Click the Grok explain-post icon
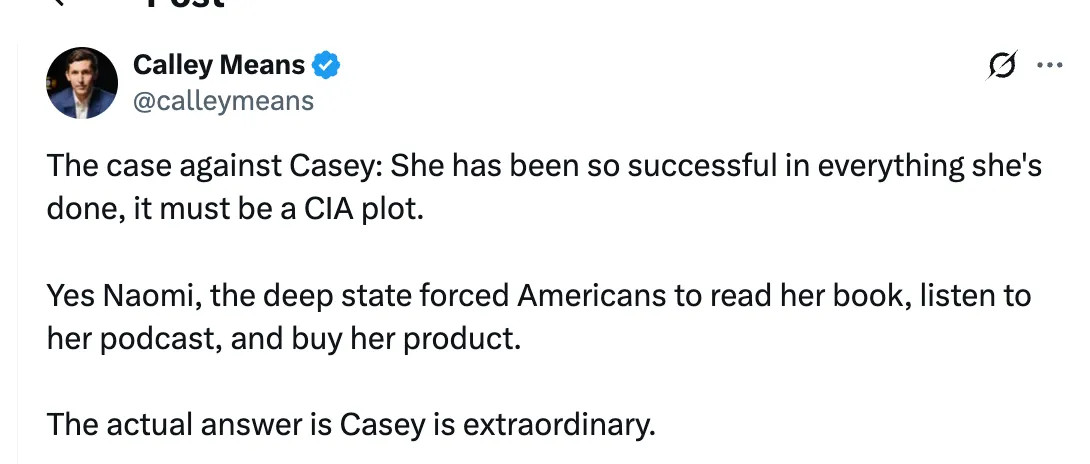Viewport: 1090px width, 464px height. coord(1002,65)
